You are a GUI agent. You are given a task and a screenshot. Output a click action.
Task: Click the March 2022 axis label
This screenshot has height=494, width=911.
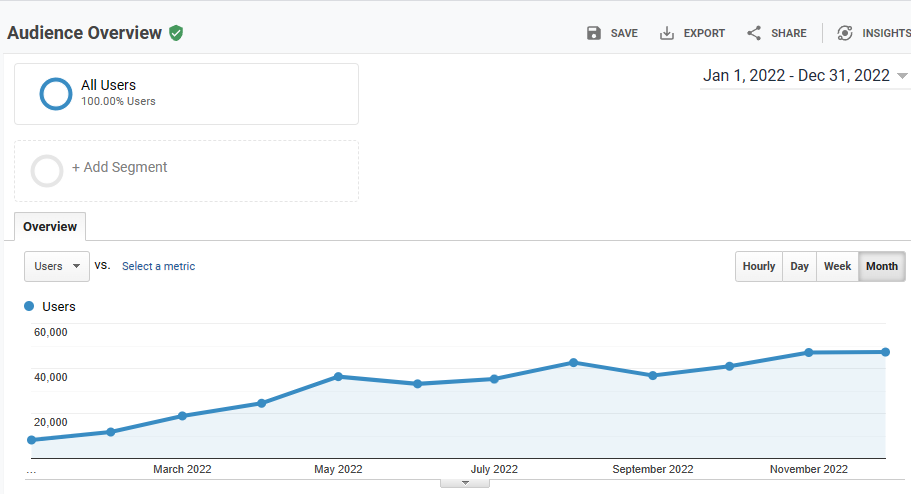(182, 469)
